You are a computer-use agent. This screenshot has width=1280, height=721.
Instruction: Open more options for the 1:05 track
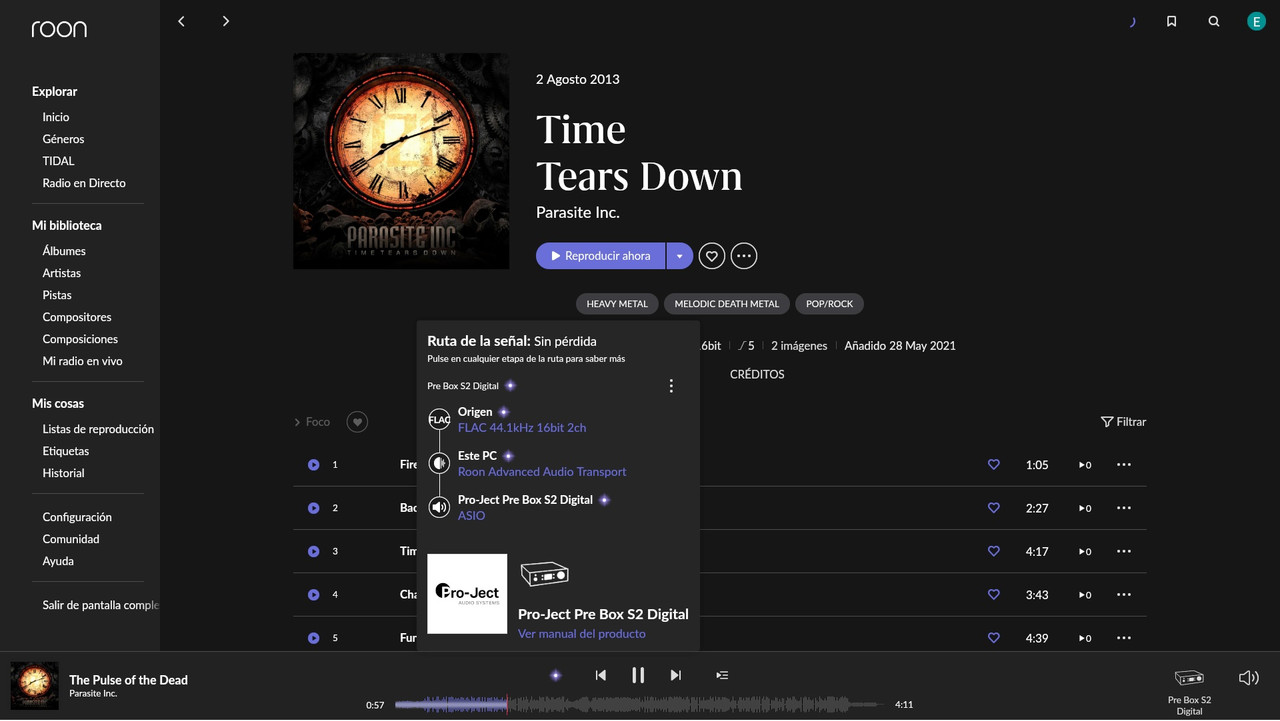1124,465
